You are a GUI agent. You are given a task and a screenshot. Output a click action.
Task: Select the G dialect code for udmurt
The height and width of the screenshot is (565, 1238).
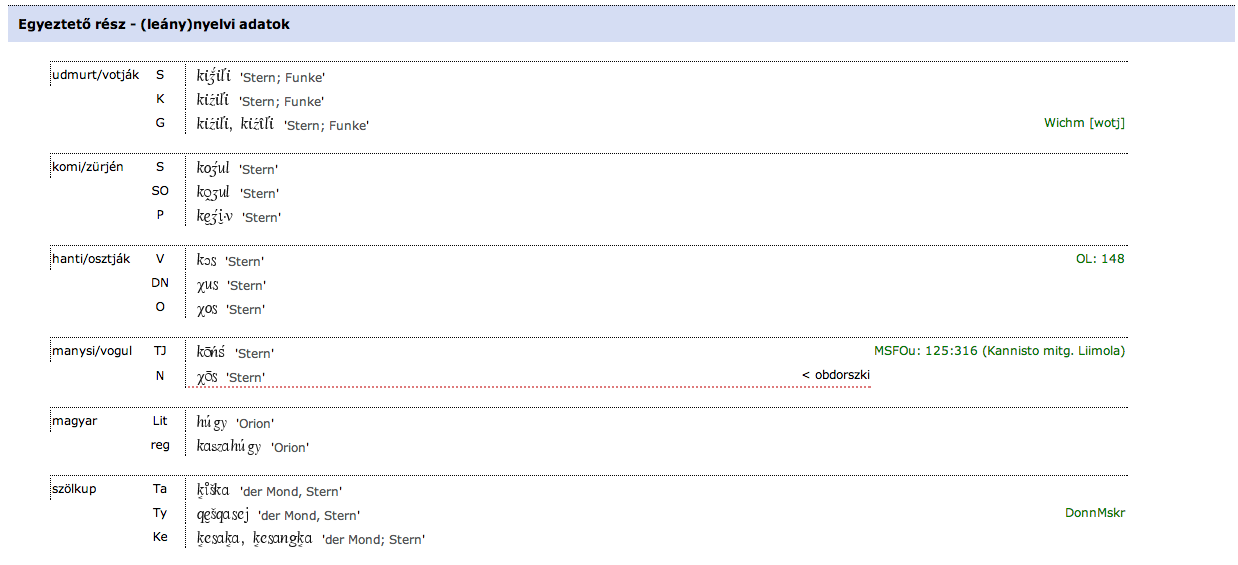[160, 123]
